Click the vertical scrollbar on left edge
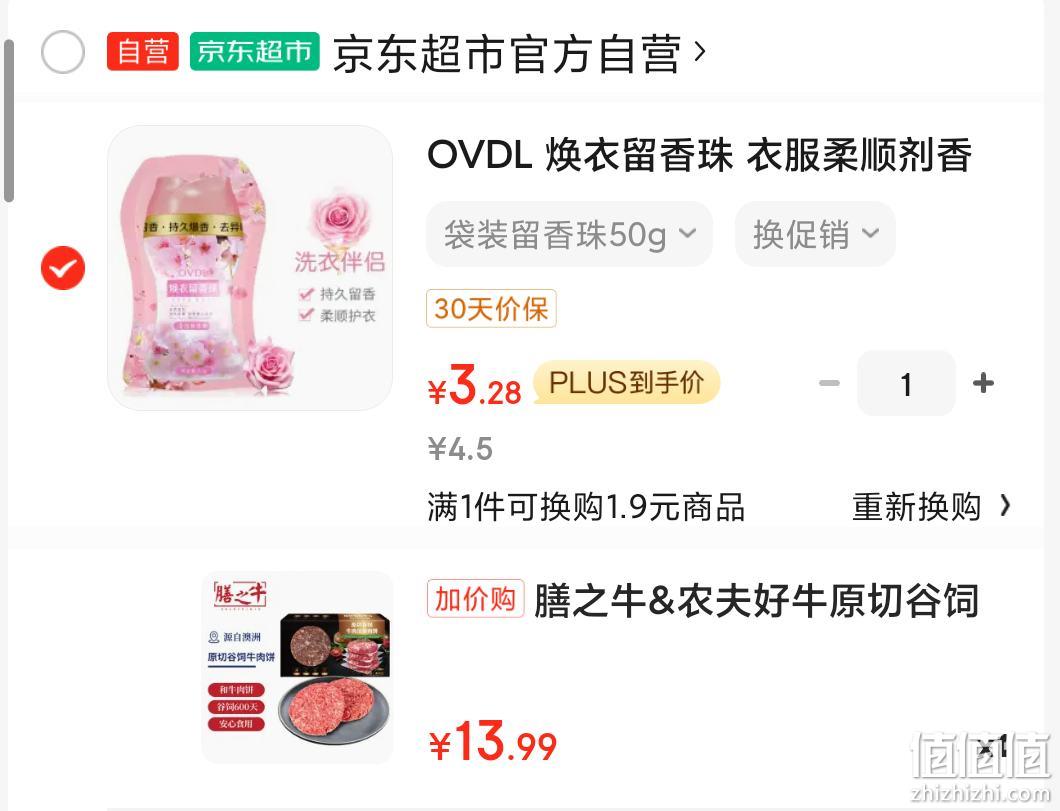 point(9,121)
